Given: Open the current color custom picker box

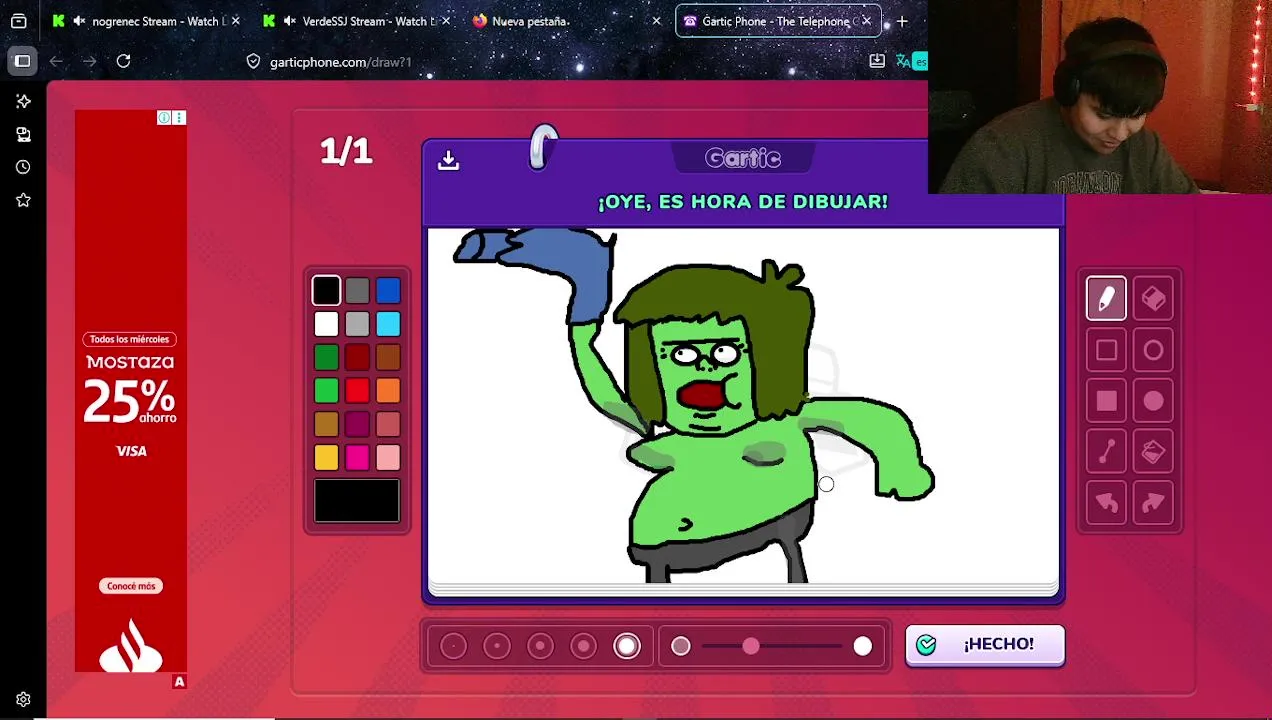Looking at the screenshot, I should tap(357, 501).
